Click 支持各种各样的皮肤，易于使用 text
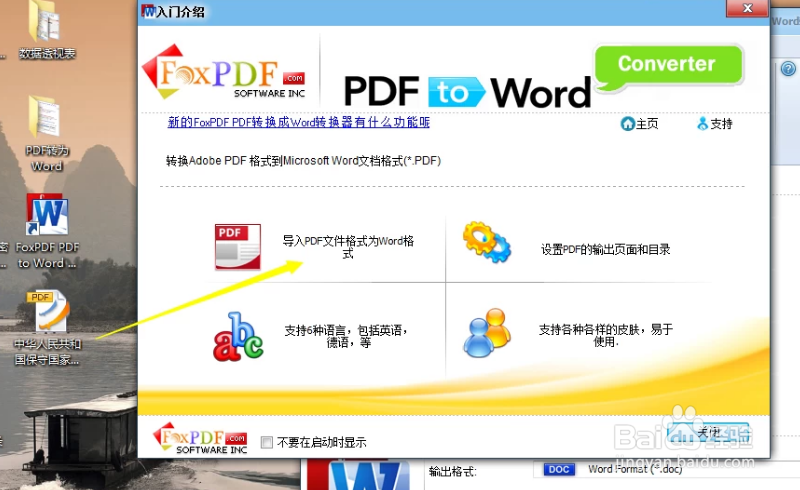This screenshot has height=490, width=800. pos(606,335)
